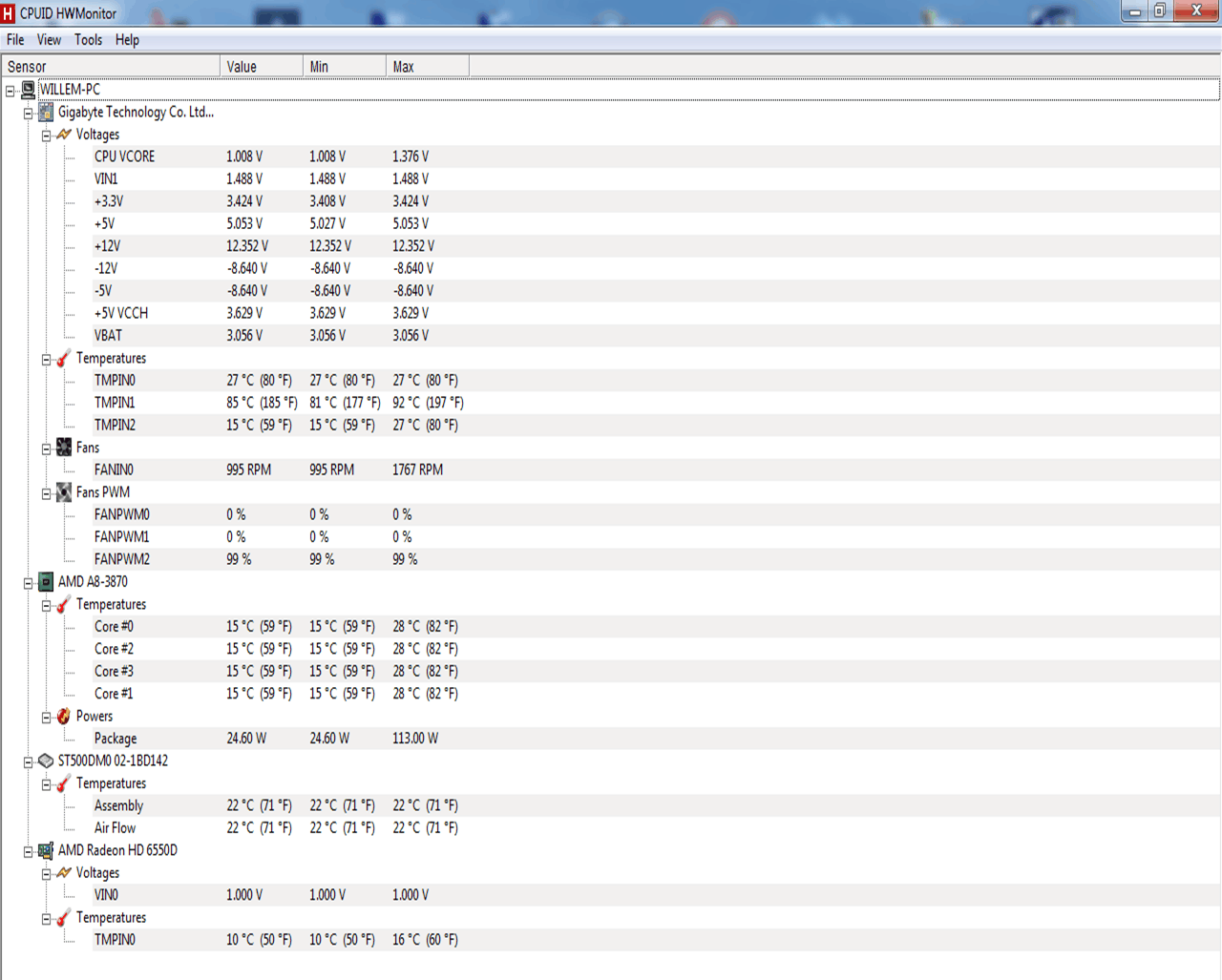1222x980 pixels.
Task: Collapse the Gigabyte Technology Co. Ltd node
Action: point(29,114)
